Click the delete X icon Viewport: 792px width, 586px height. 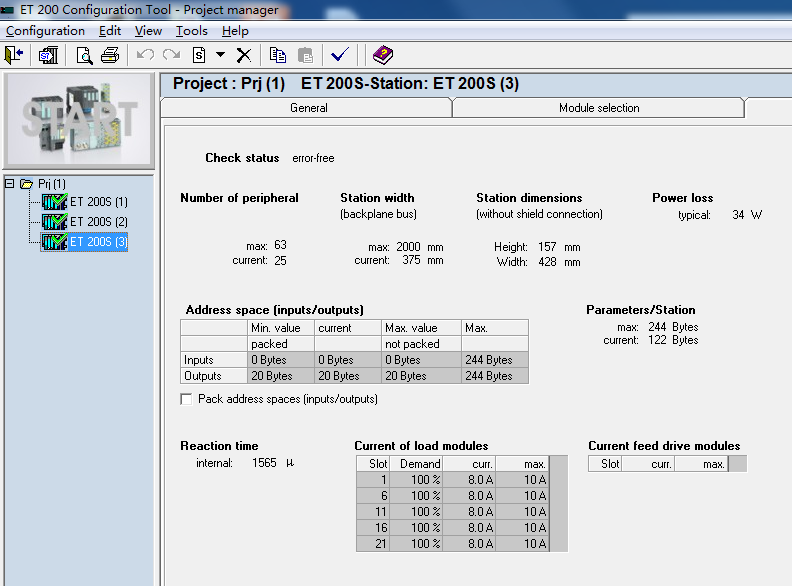[244, 55]
